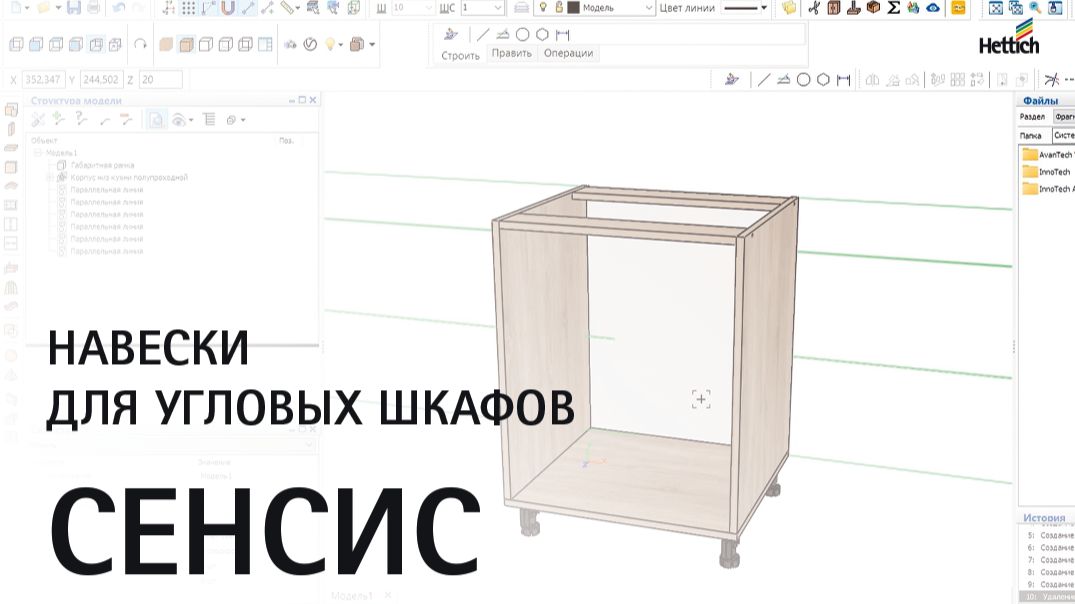Click the blue eye view icon

[933, 8]
